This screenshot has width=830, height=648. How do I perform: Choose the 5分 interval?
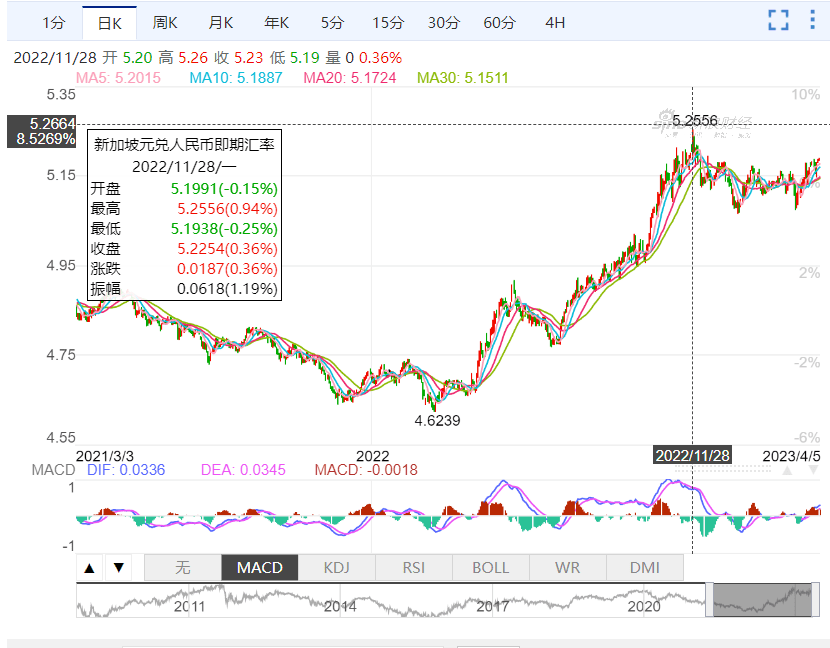(x=332, y=22)
